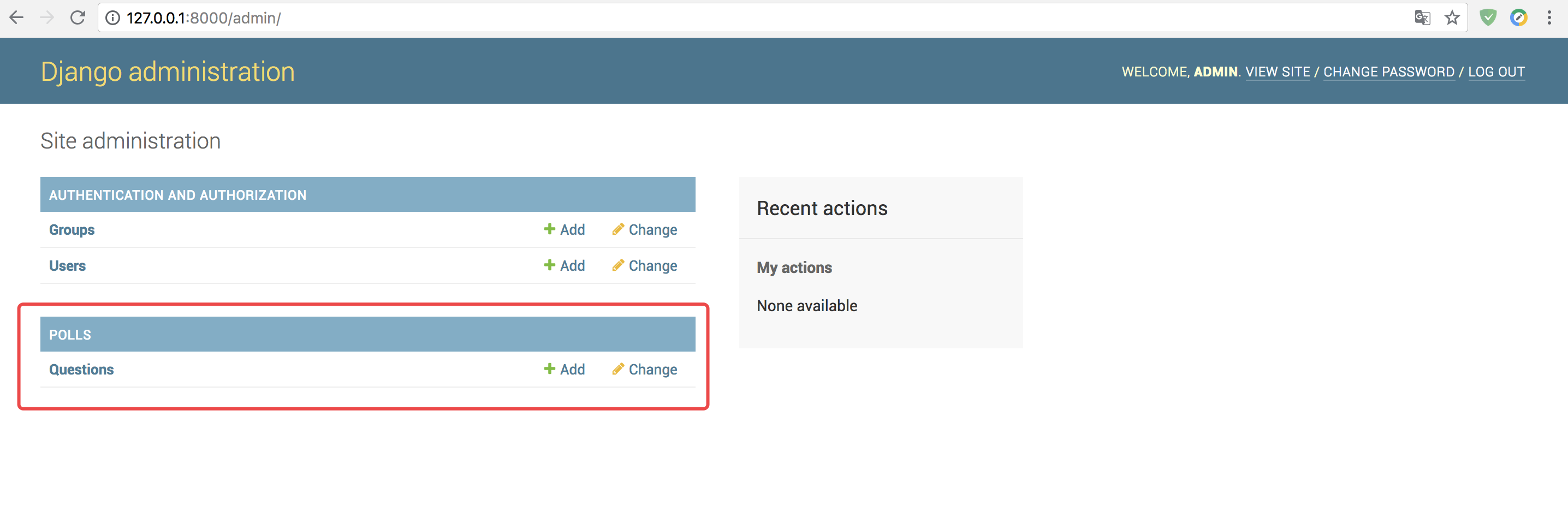This screenshot has width=1568, height=523.
Task: Click the pencil icon for Users Change
Action: click(x=618, y=265)
